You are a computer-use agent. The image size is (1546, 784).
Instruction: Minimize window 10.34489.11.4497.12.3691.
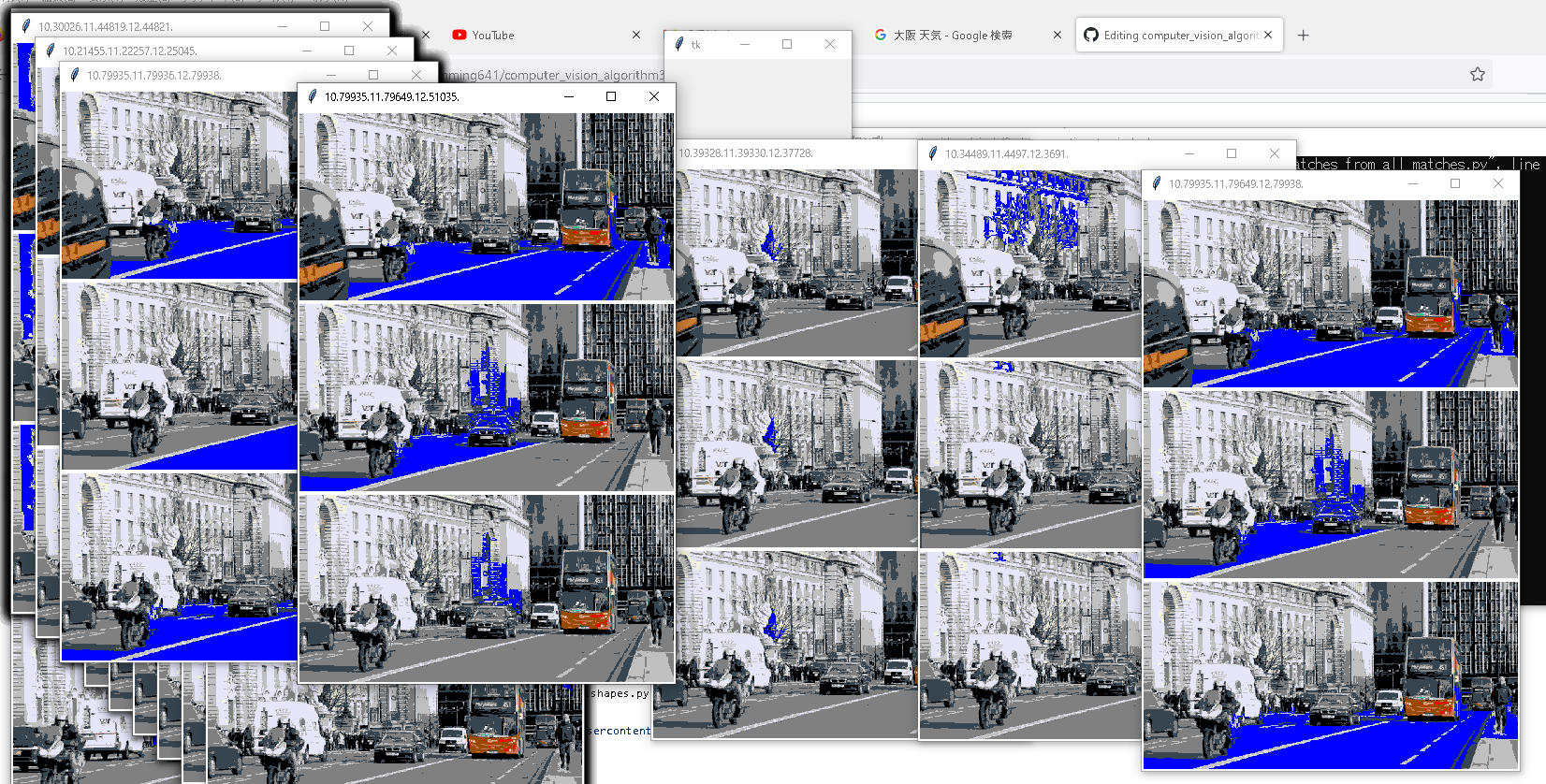(x=1189, y=153)
